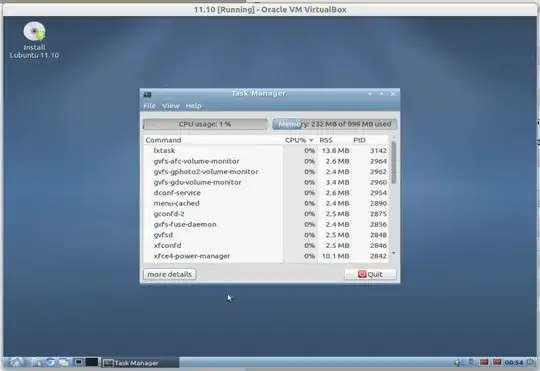Select the Task Manager taskbar entry
The height and width of the screenshot is (371, 540).
(141, 363)
